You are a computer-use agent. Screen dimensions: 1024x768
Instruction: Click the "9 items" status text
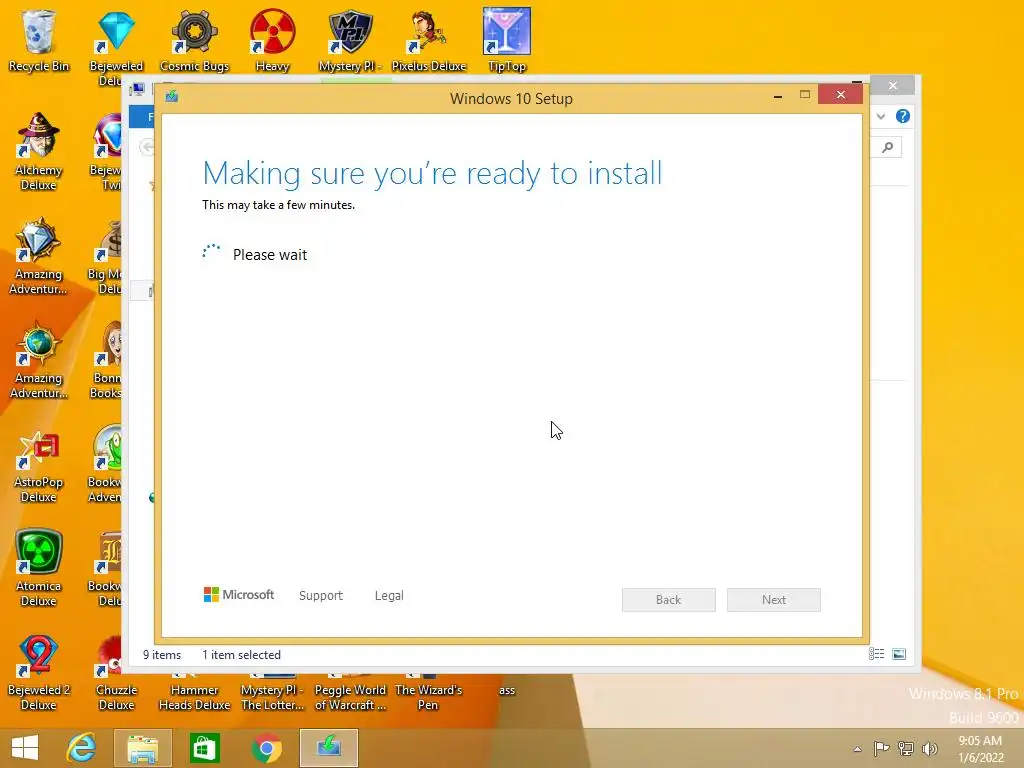pyautogui.click(x=162, y=655)
